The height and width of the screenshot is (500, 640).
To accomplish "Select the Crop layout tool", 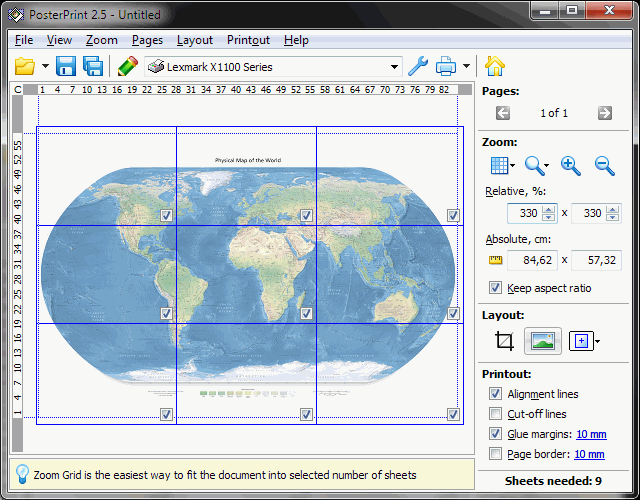I will [504, 341].
